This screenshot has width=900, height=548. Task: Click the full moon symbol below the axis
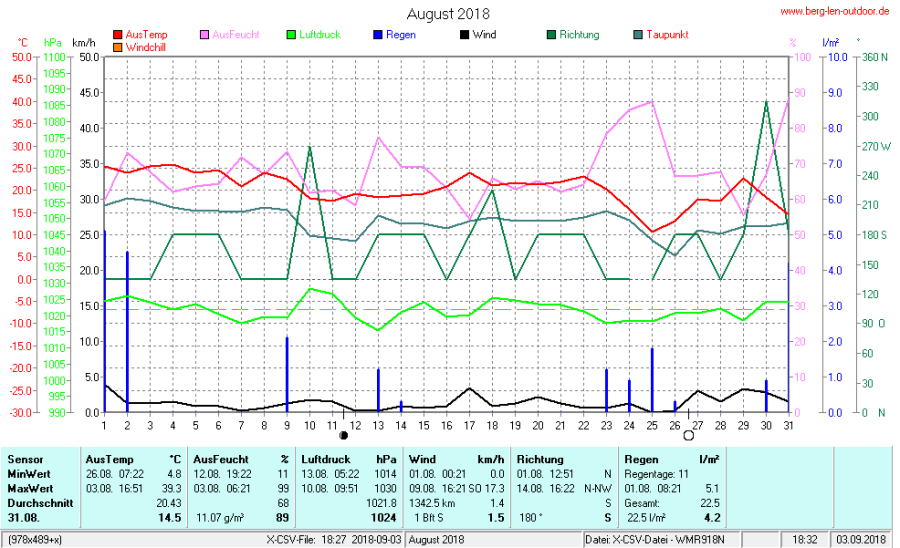(688, 435)
